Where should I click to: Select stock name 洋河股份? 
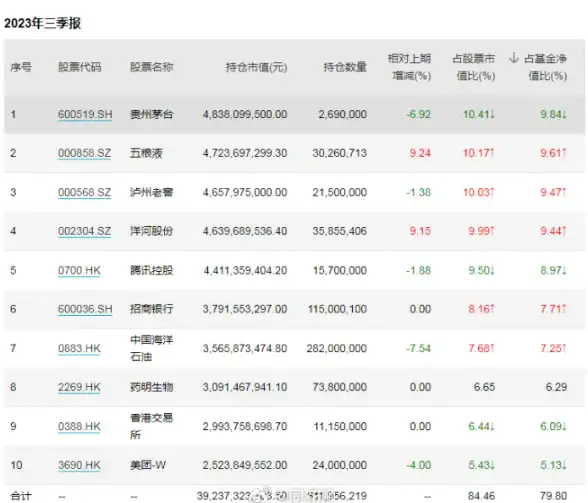152,231
